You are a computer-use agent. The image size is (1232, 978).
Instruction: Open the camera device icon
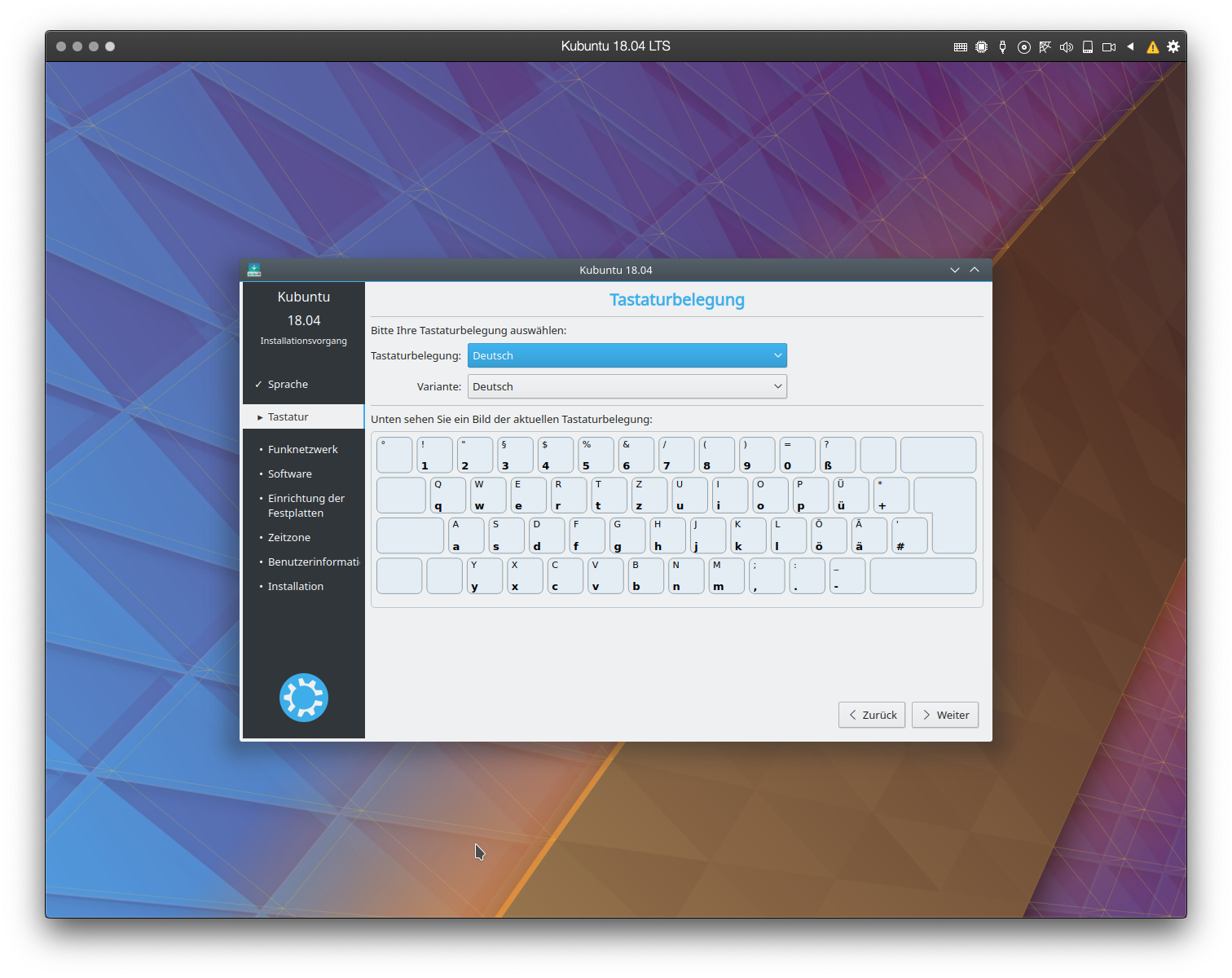tap(1109, 47)
